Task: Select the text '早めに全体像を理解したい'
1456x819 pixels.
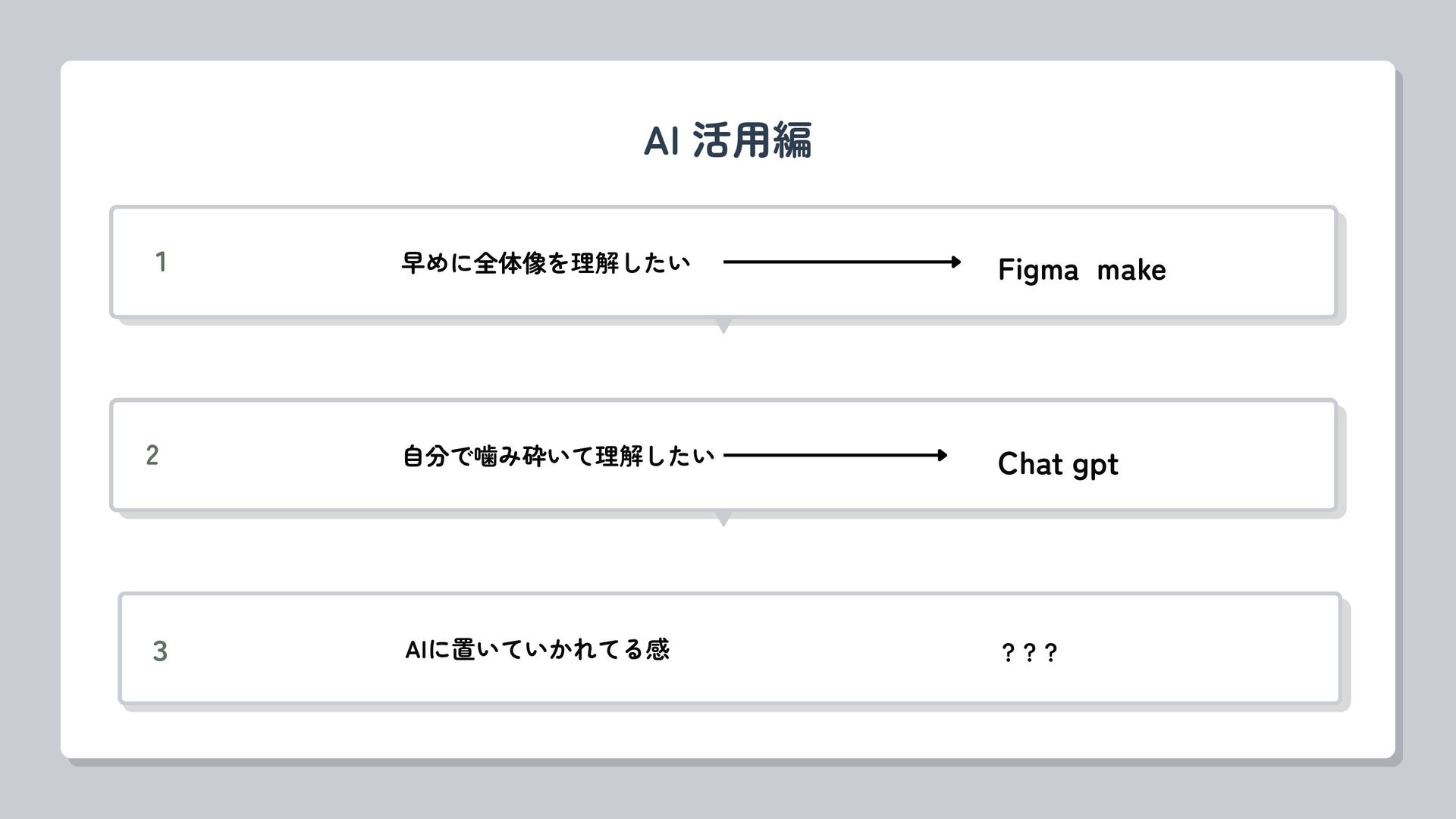Action: 545,263
